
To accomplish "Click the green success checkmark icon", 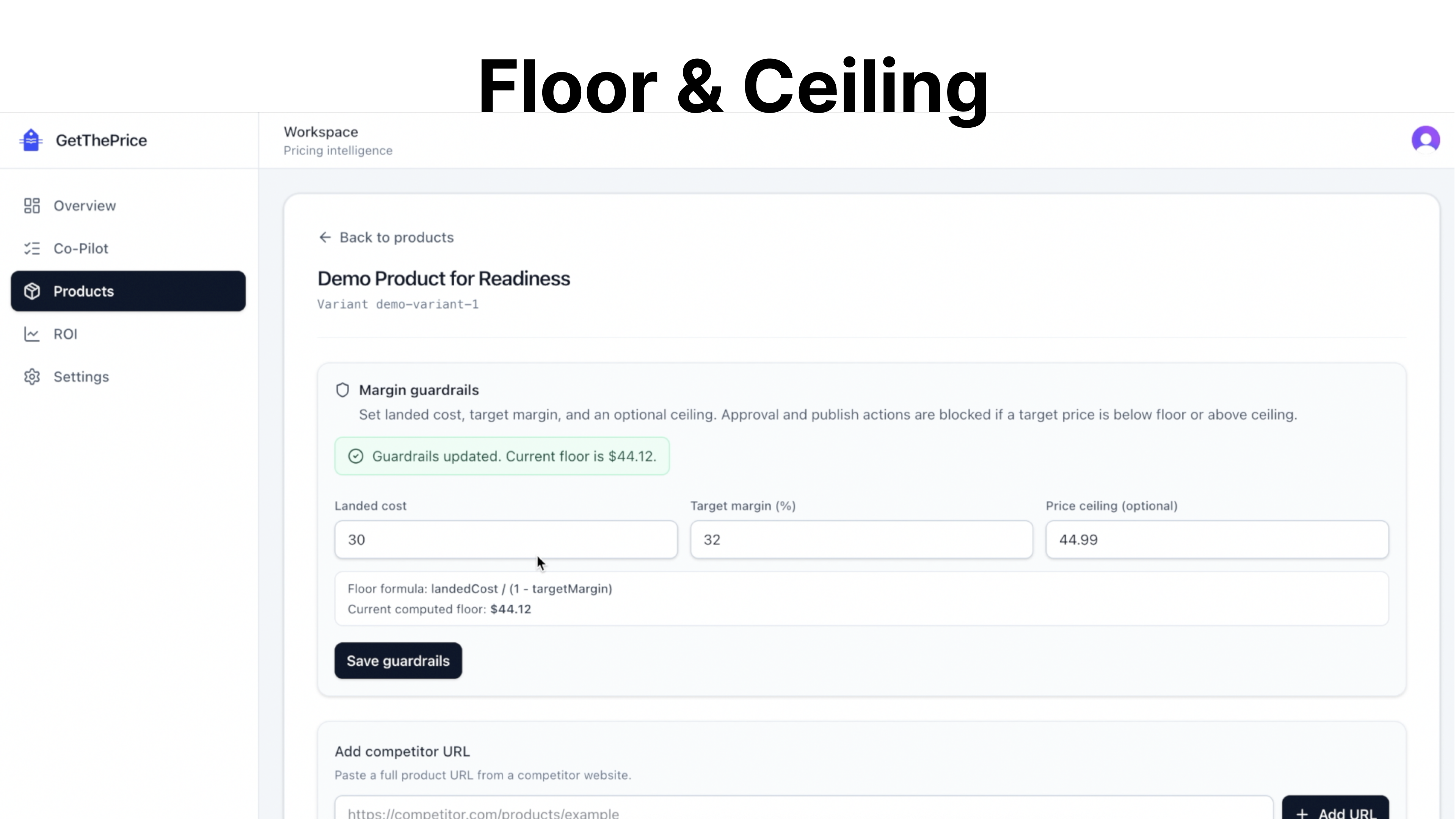I will click(356, 456).
